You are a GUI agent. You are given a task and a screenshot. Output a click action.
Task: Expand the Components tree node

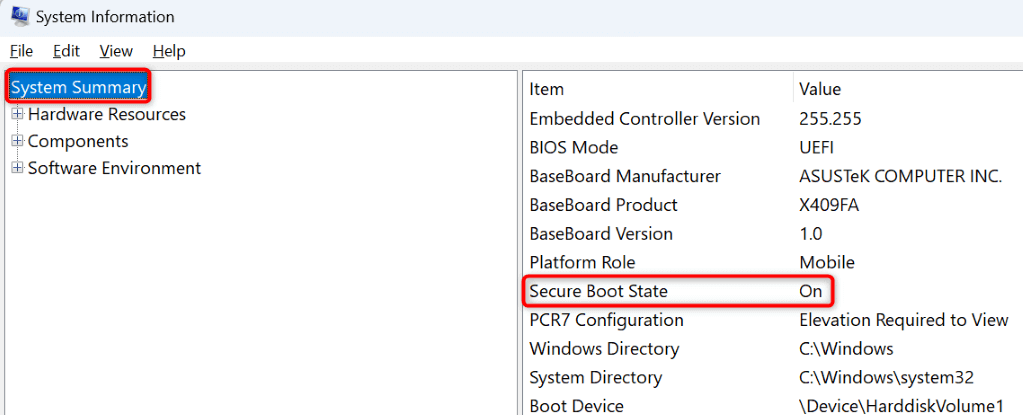(x=17, y=141)
